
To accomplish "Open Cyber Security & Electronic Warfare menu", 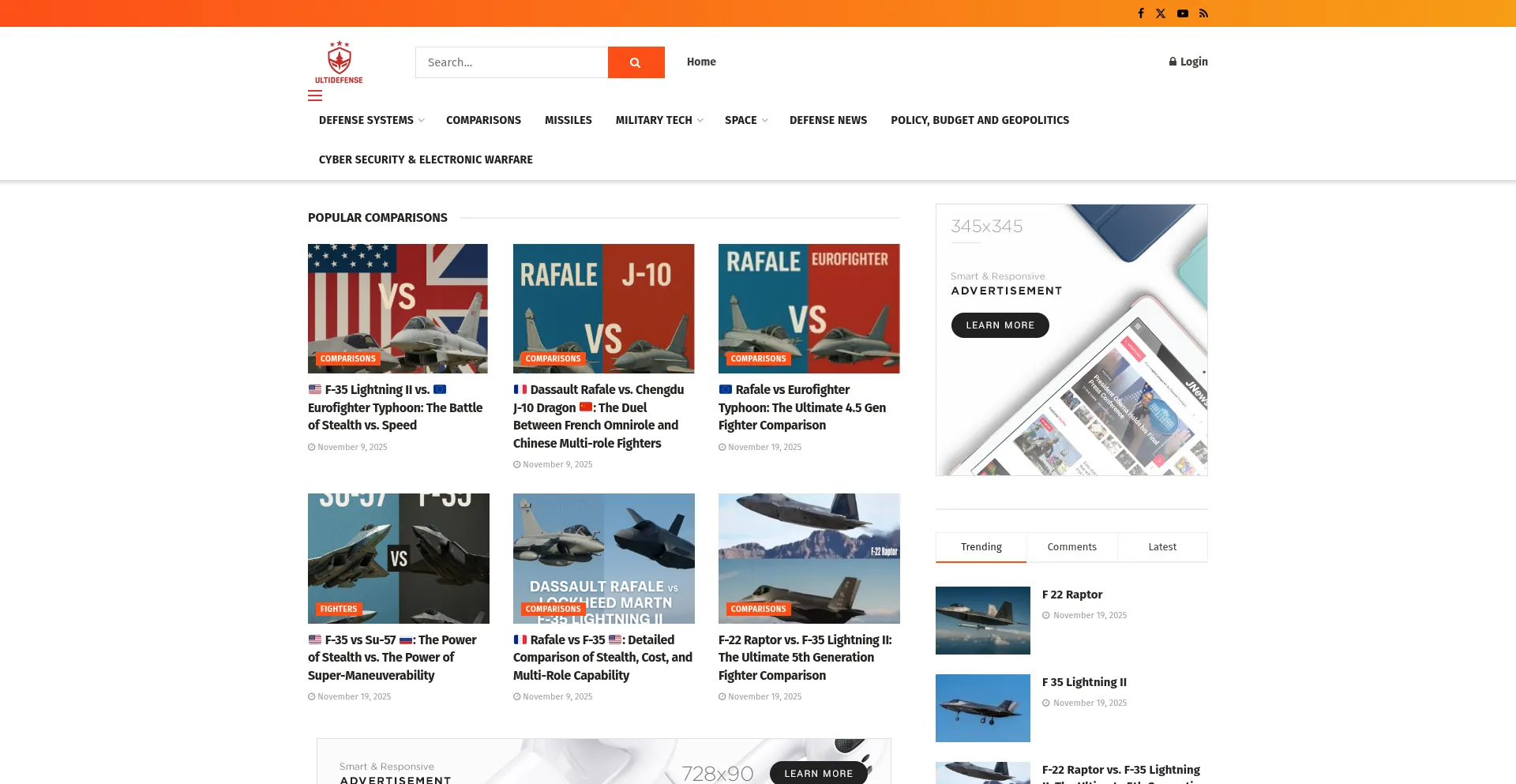I will coord(426,159).
